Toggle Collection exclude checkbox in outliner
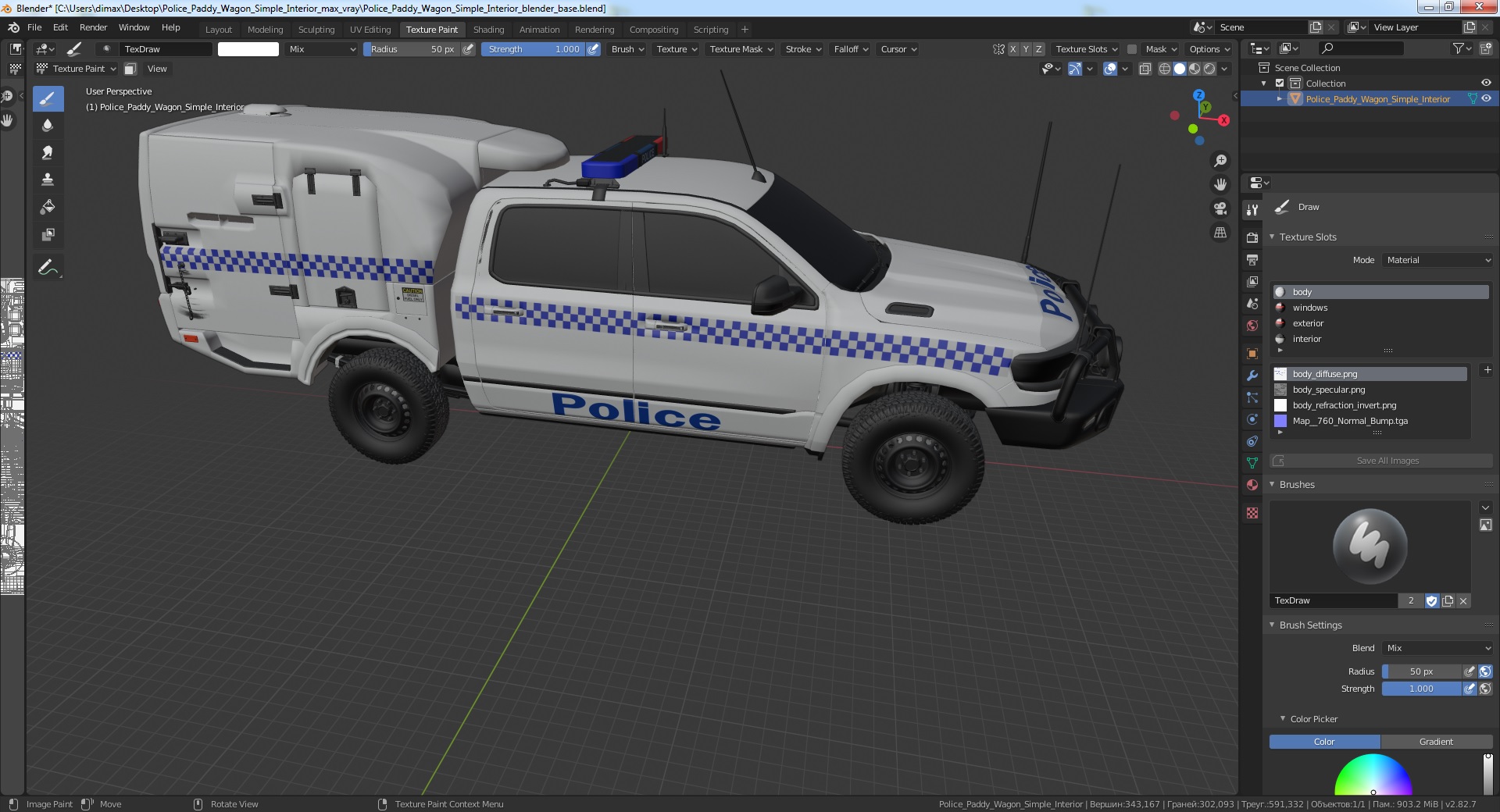This screenshot has height=812, width=1500. (1280, 84)
